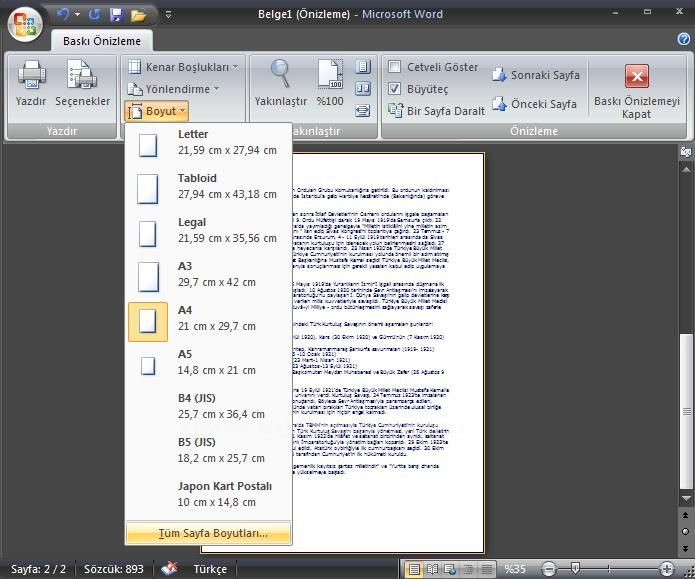The width and height of the screenshot is (695, 579).
Task: Choose Tabloid paper size
Action: click(208, 188)
